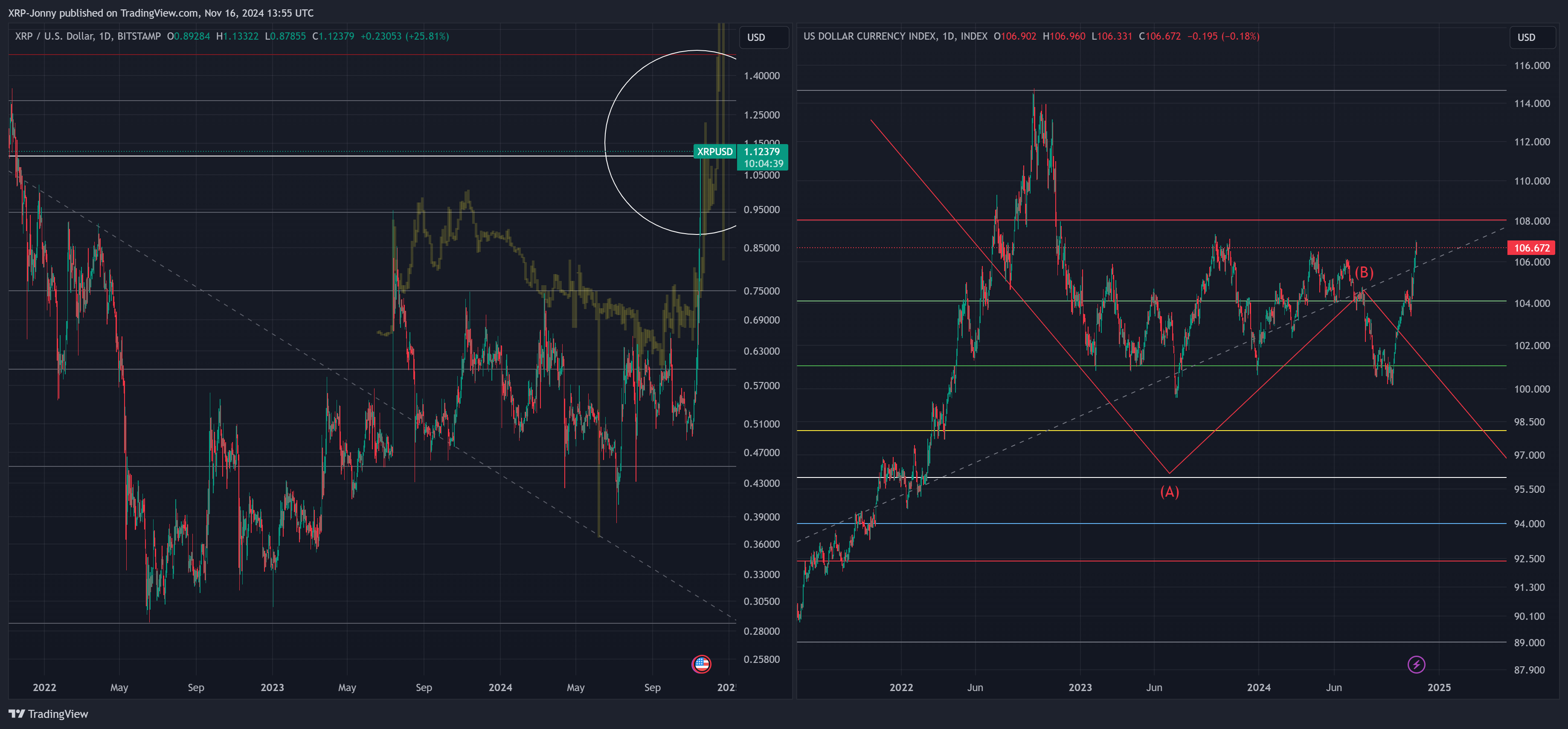
Task: Open the USD currency selector on dollar index chart
Action: point(1532,37)
